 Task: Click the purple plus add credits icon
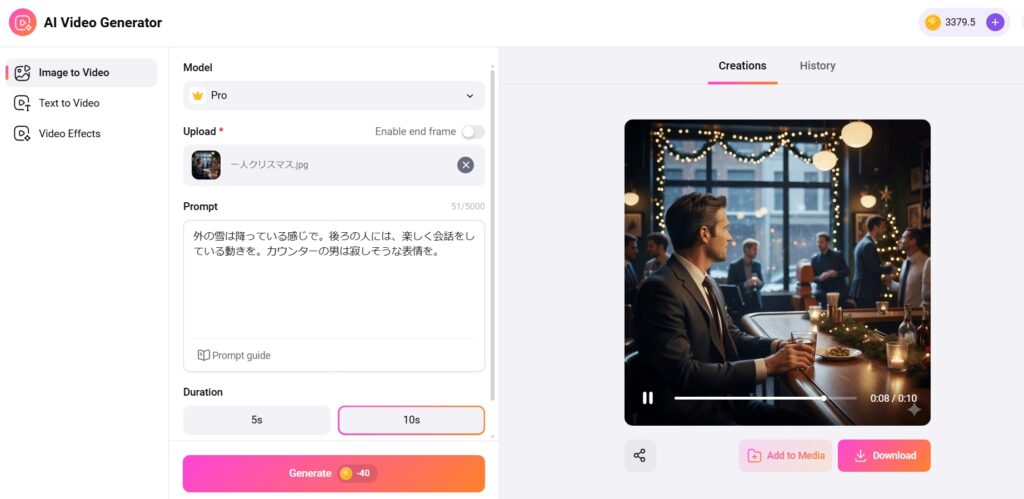click(994, 22)
